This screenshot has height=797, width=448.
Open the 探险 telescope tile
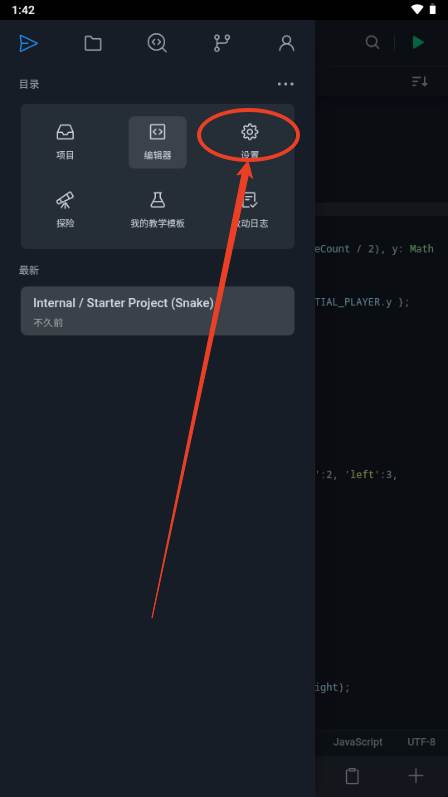65,210
